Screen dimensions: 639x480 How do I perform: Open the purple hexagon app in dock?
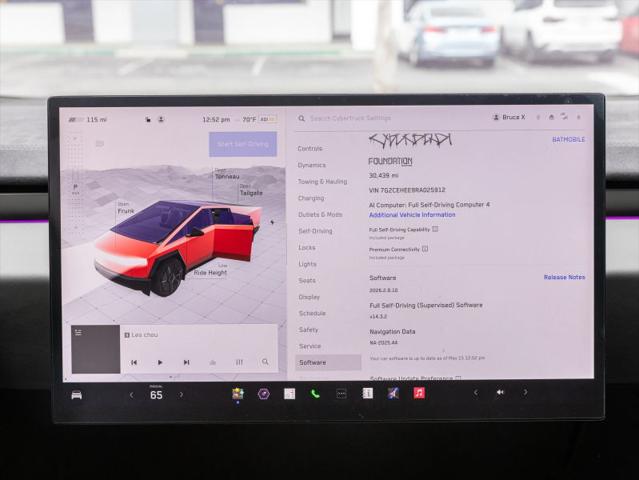pos(264,394)
